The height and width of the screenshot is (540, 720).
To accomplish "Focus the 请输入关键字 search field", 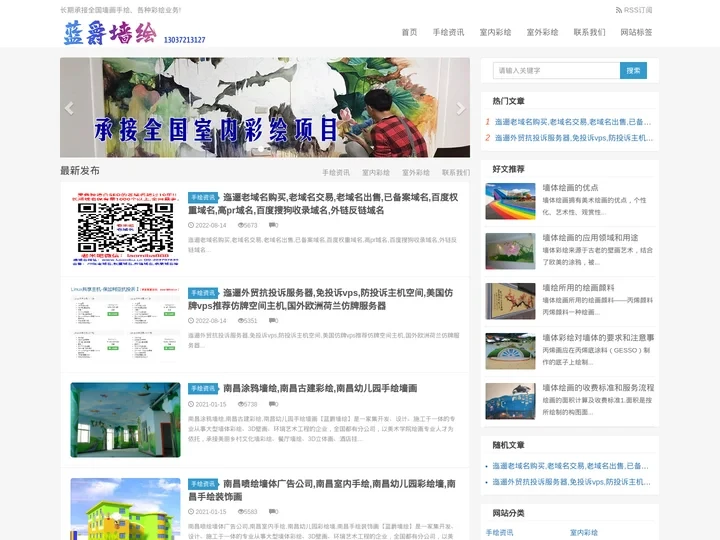I will click(x=557, y=70).
